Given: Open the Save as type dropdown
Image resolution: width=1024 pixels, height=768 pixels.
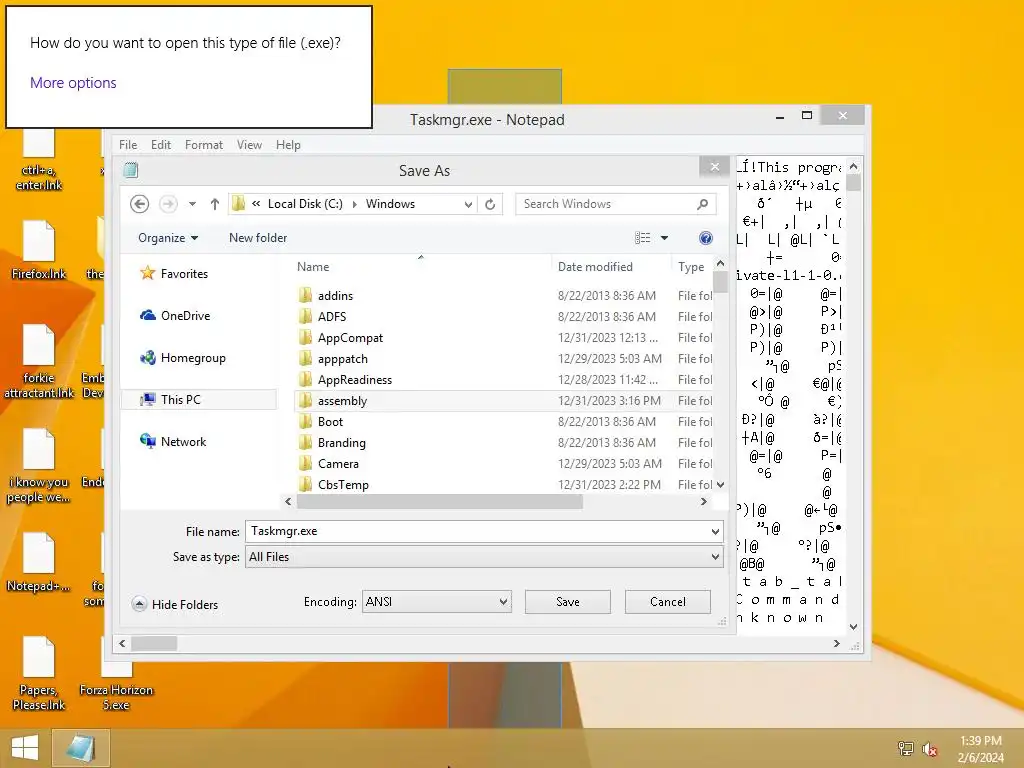Looking at the screenshot, I should [x=484, y=557].
